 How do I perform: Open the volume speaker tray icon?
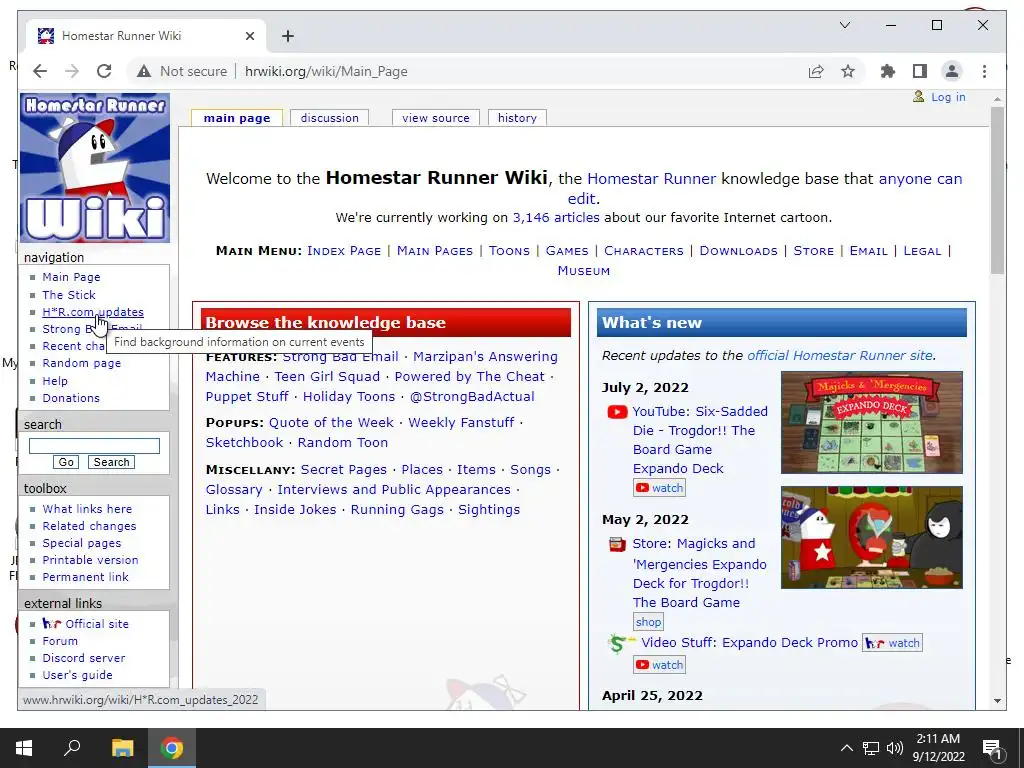pos(895,748)
